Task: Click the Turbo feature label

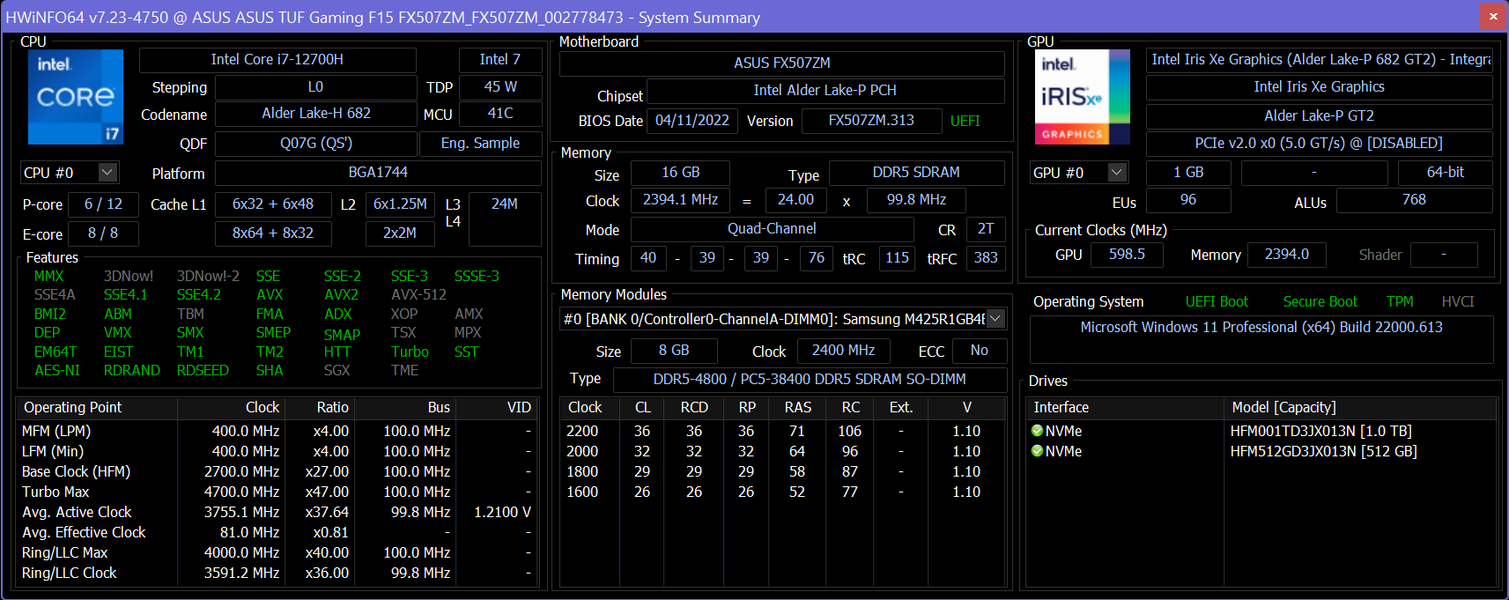Action: coord(410,352)
